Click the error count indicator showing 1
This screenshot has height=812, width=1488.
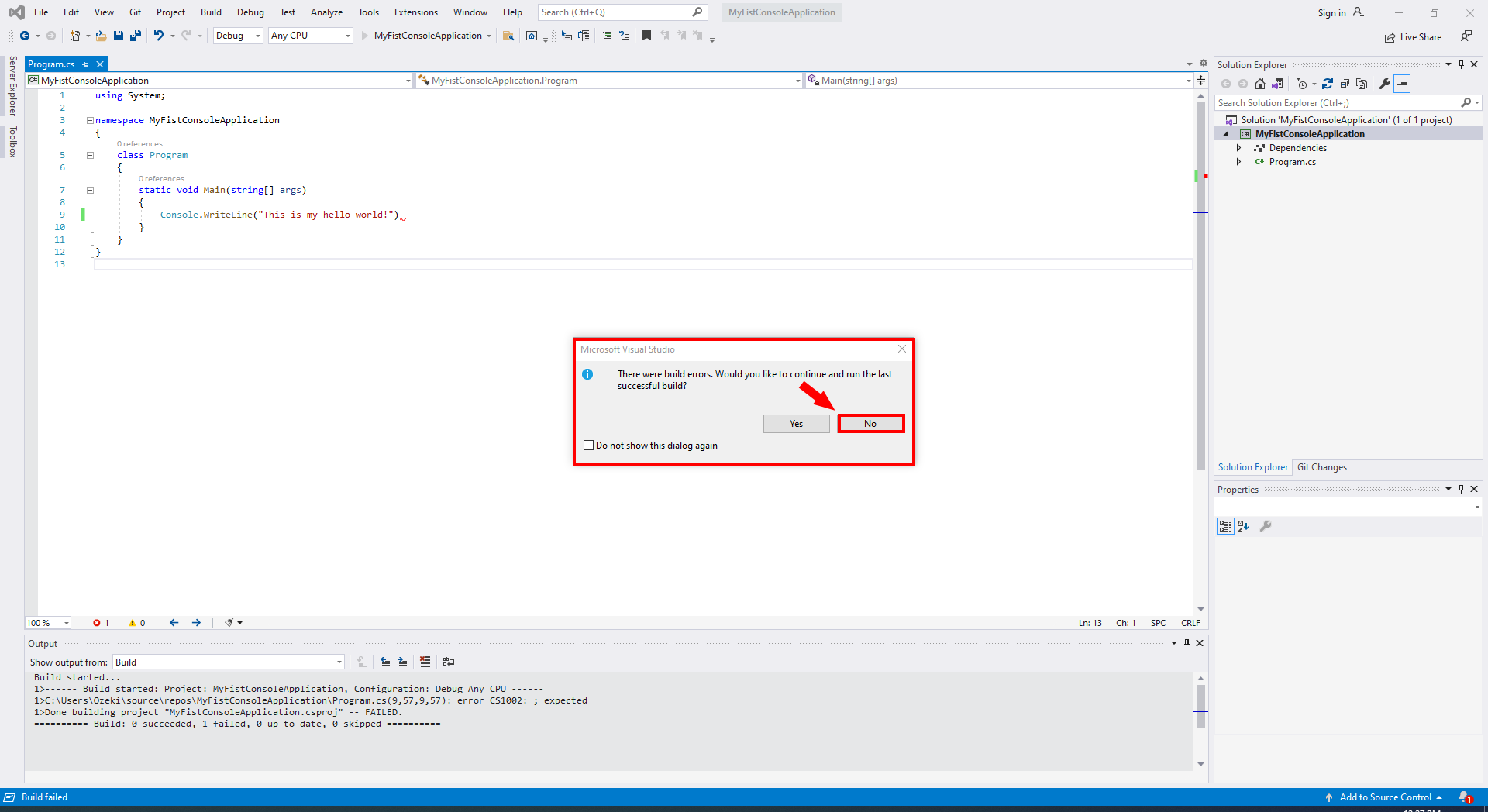pyautogui.click(x=101, y=623)
